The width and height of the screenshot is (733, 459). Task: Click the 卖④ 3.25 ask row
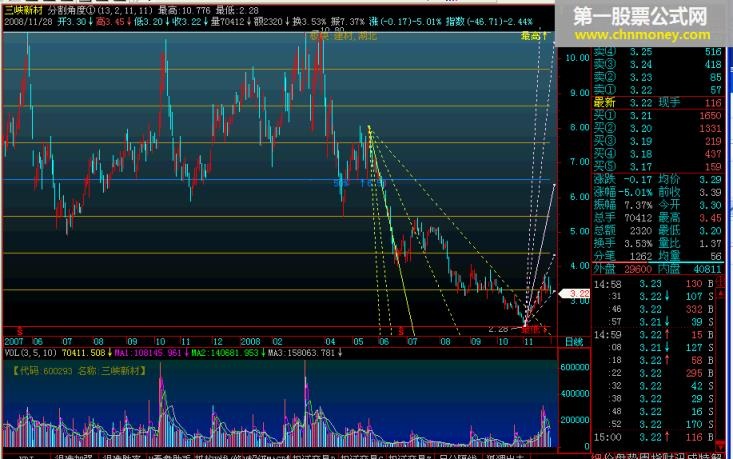coord(658,52)
